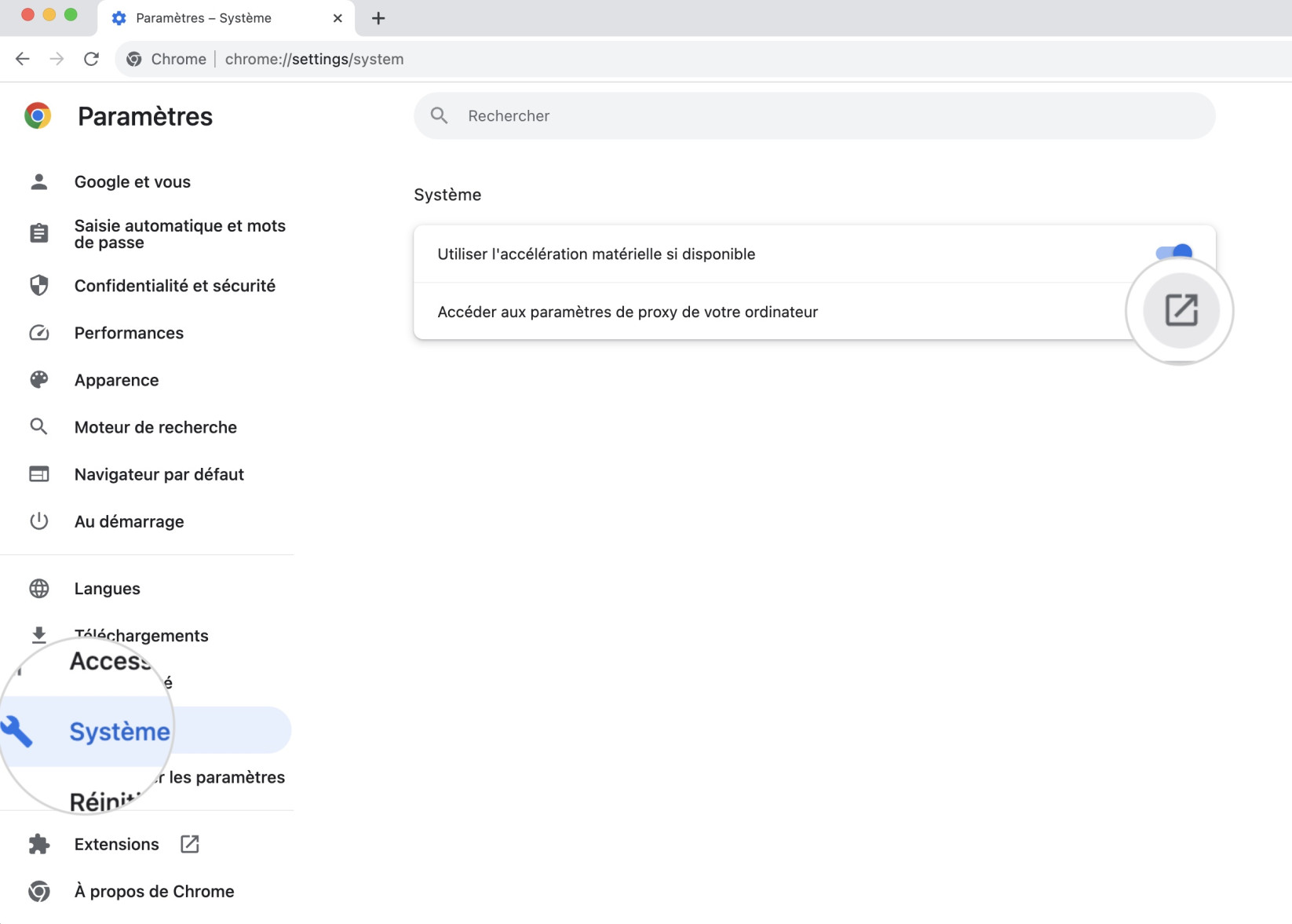
Task: Open Téléchargements section
Action: (x=141, y=636)
